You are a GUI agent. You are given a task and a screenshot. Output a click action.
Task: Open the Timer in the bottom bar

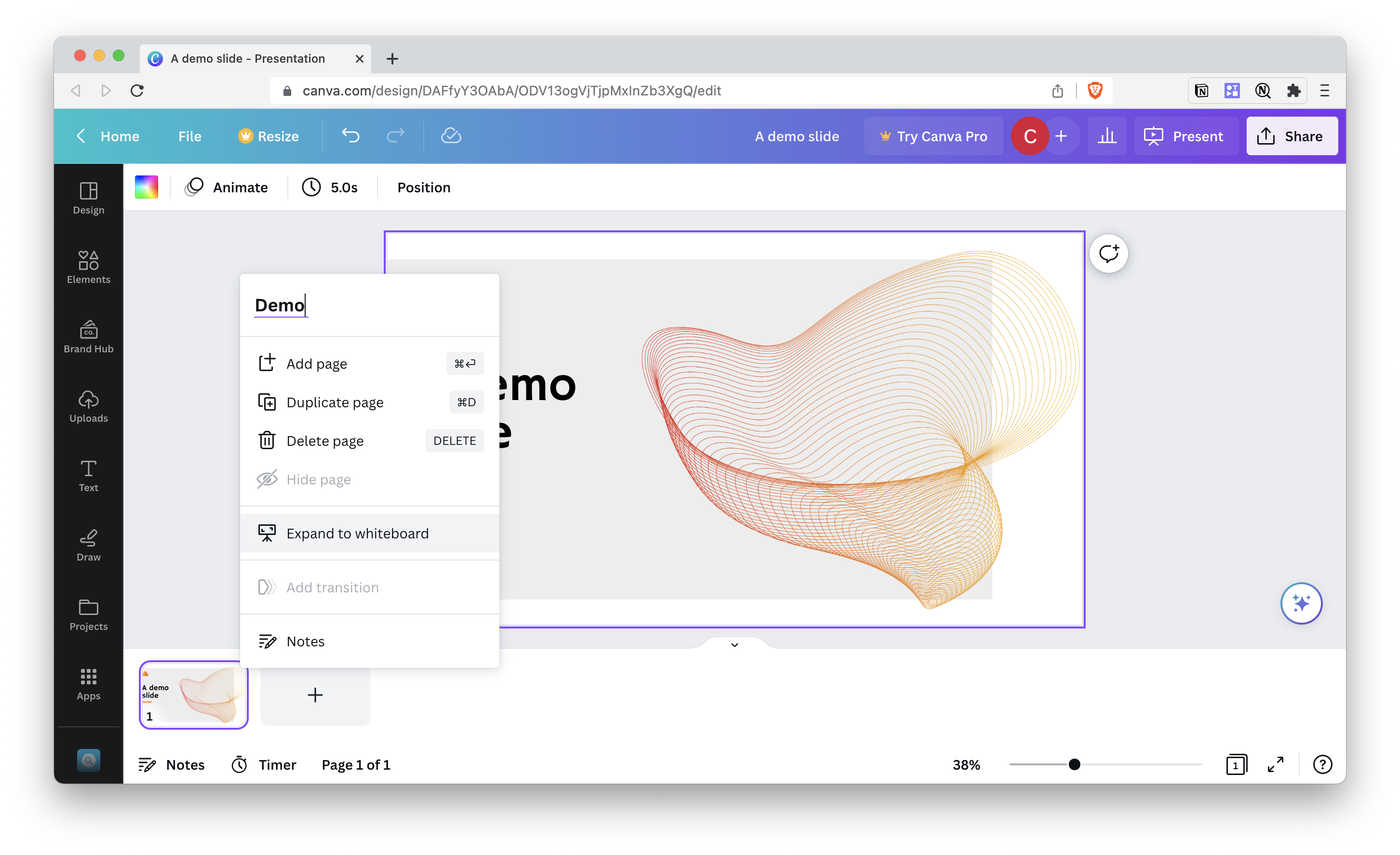point(264,764)
